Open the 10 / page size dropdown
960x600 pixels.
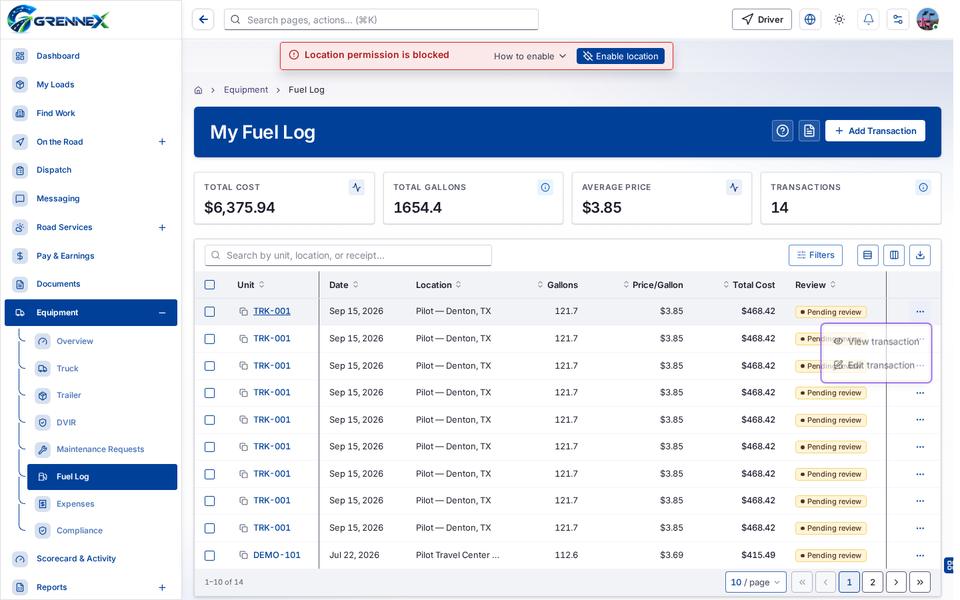(x=755, y=582)
